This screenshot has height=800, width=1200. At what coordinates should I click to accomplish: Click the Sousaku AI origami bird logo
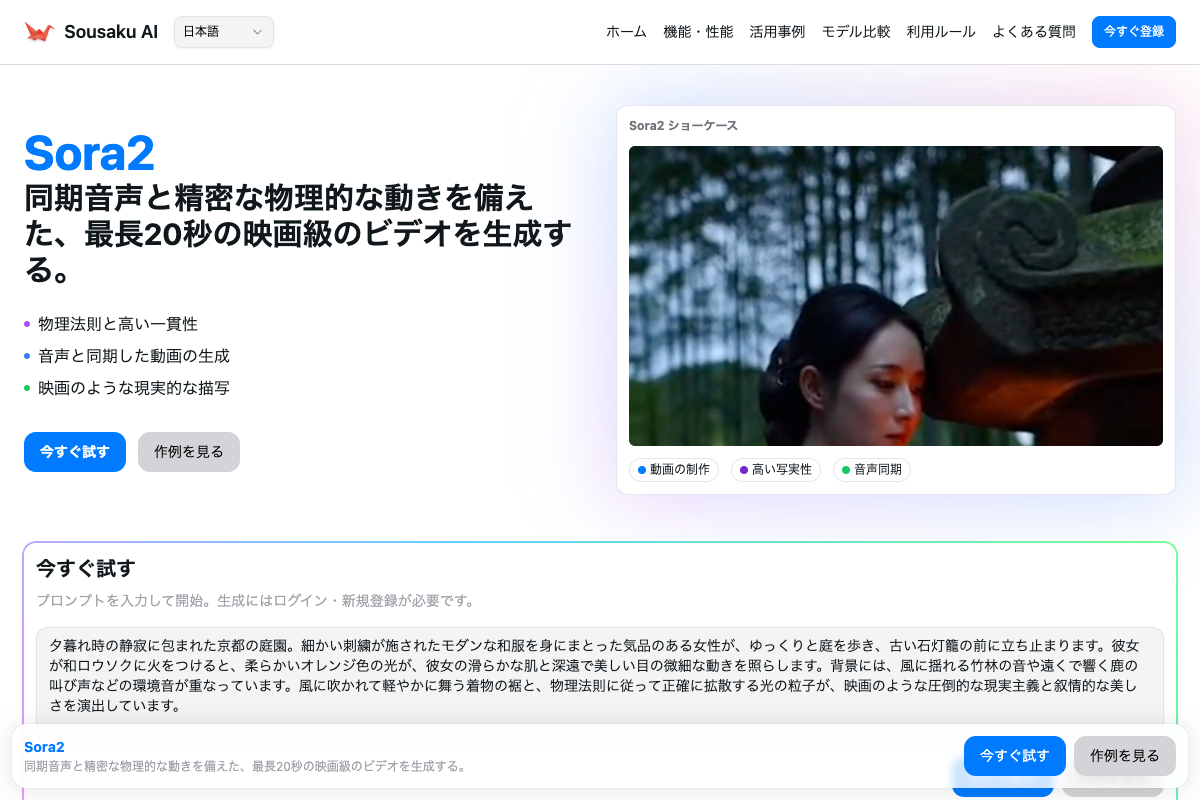tap(39, 32)
